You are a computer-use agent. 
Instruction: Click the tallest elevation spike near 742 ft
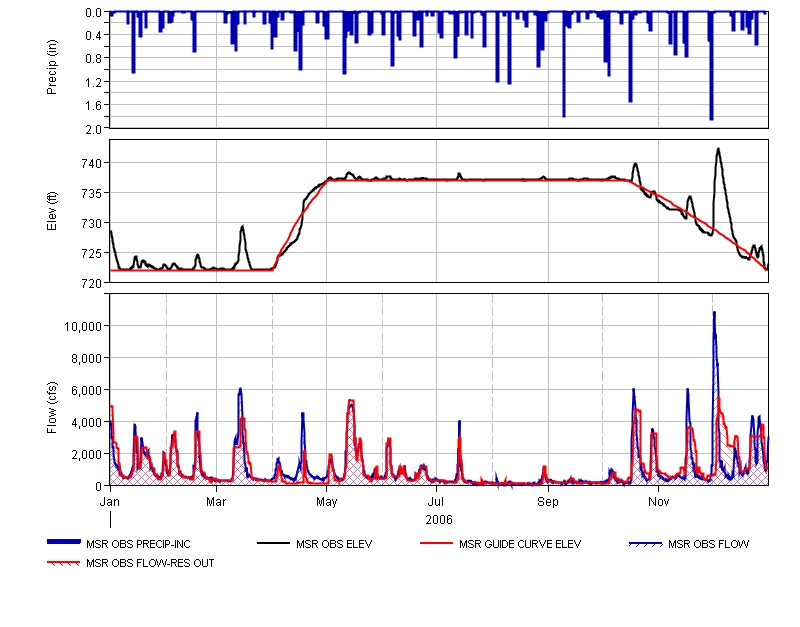(x=718, y=149)
